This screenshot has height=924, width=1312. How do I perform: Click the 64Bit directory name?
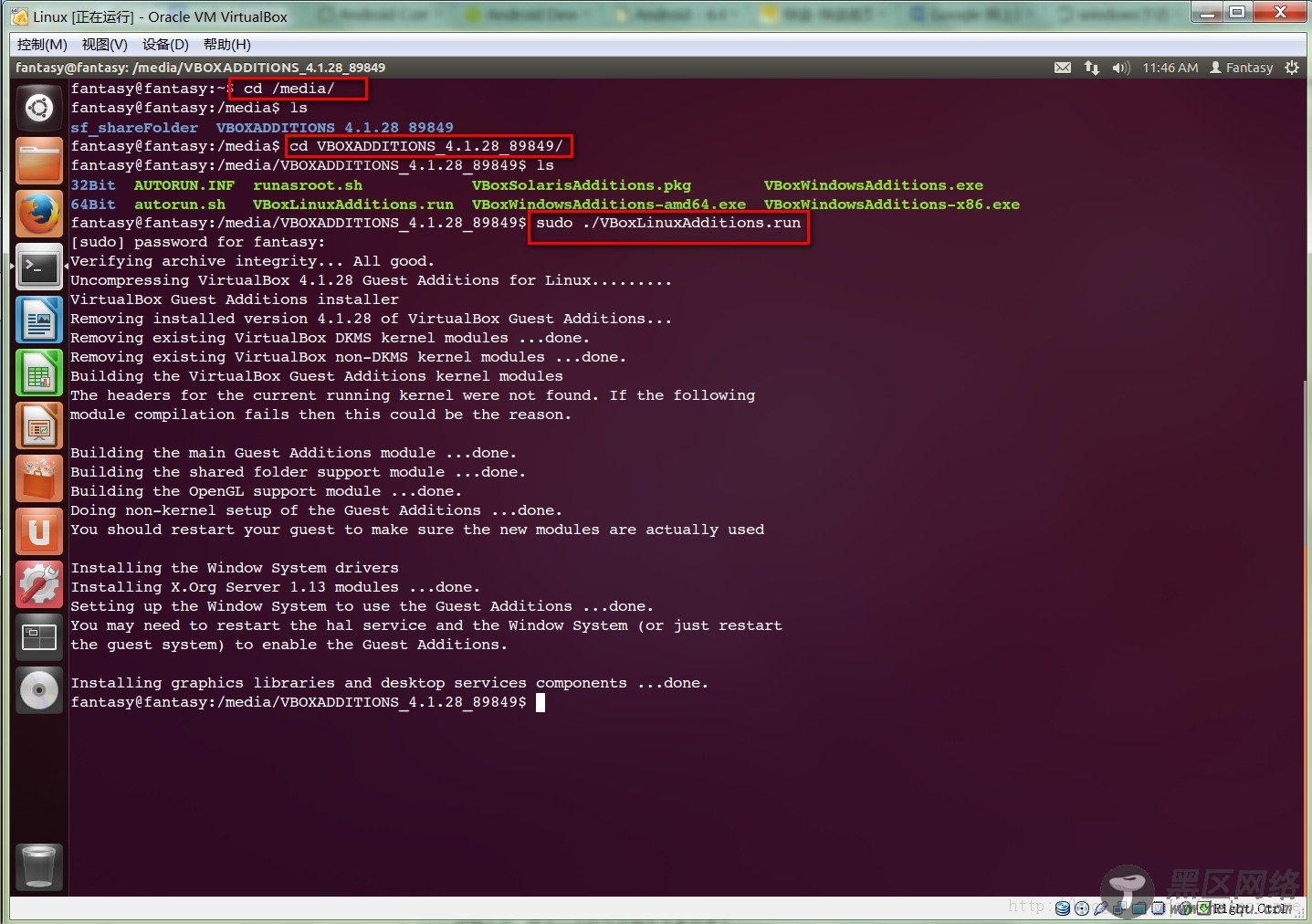tap(93, 204)
